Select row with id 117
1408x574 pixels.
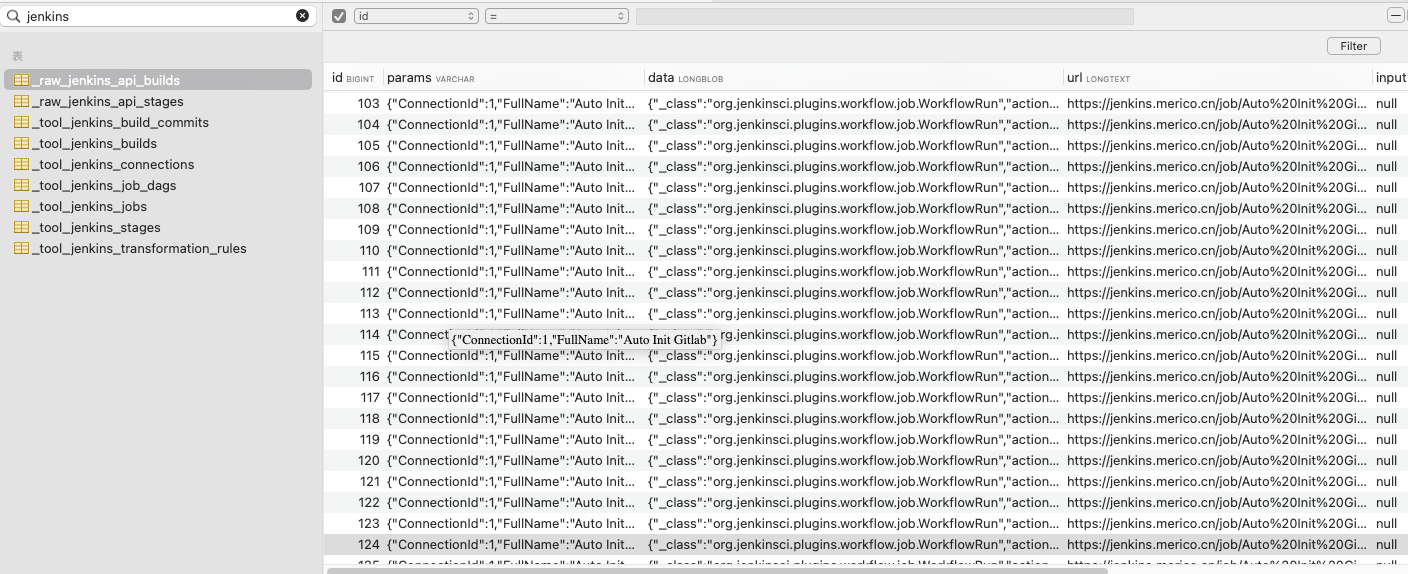[865, 397]
